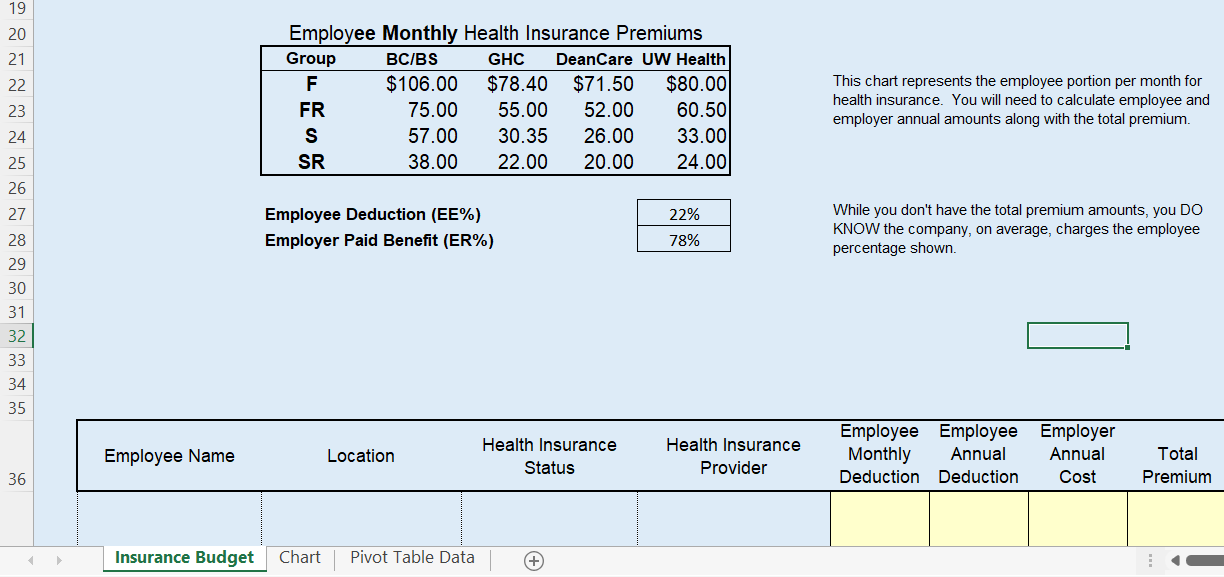Click the previous sheet navigation arrow
This screenshot has height=577, width=1224.
[x=28, y=561]
